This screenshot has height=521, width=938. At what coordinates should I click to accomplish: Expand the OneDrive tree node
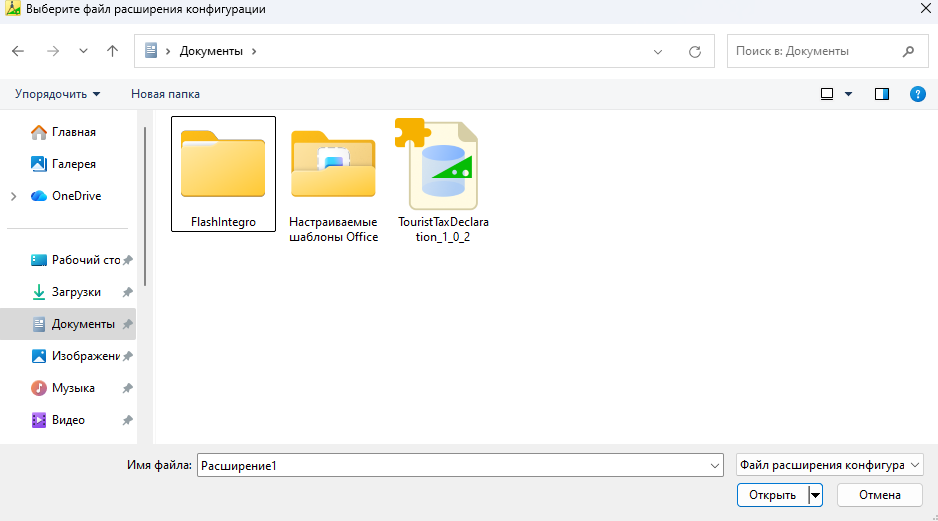click(14, 196)
